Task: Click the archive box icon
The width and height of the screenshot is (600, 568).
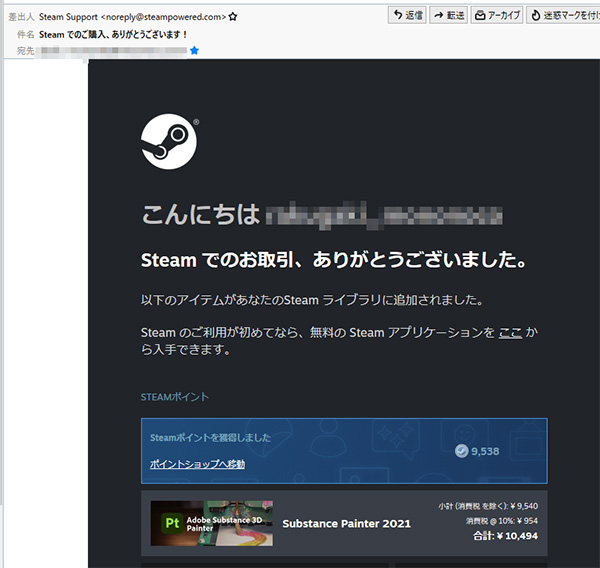Action: click(x=481, y=15)
